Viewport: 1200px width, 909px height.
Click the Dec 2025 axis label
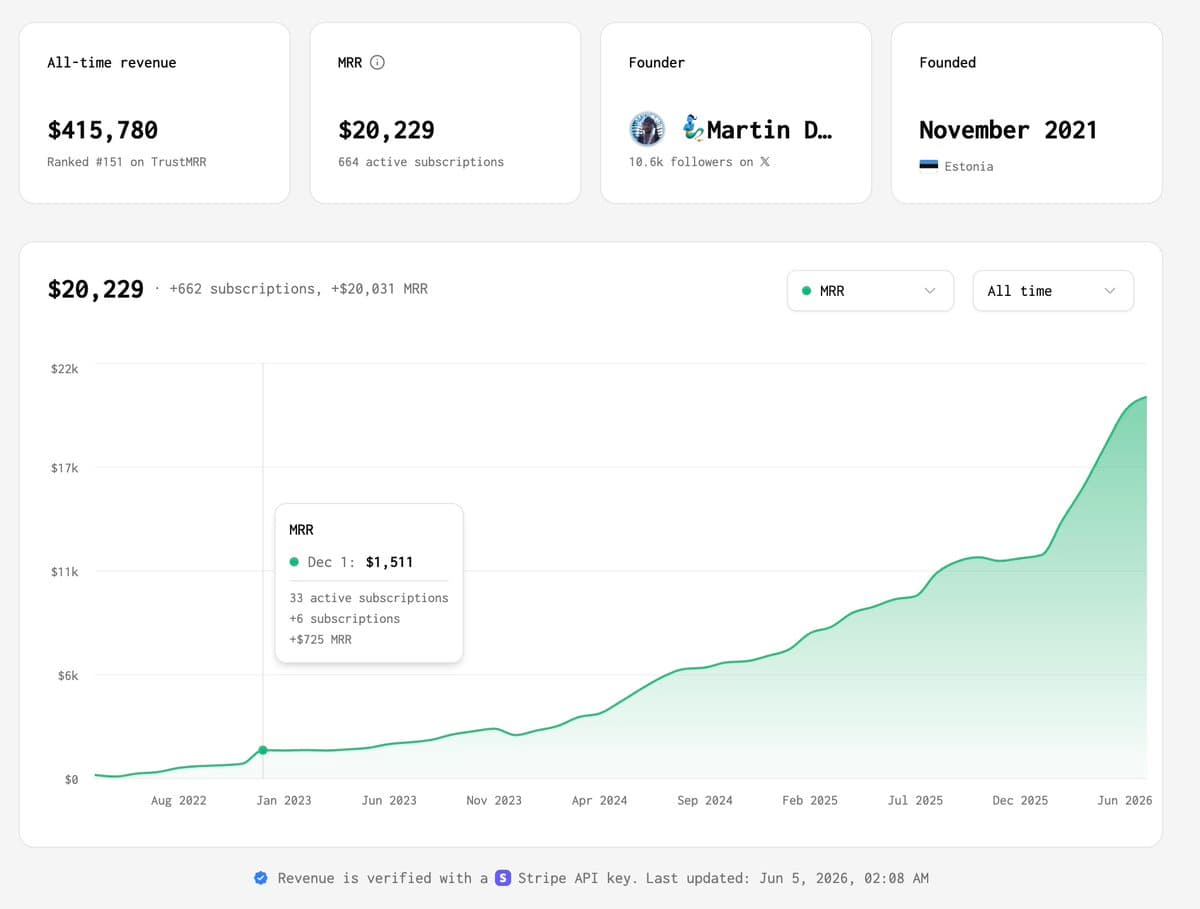pos(1020,800)
